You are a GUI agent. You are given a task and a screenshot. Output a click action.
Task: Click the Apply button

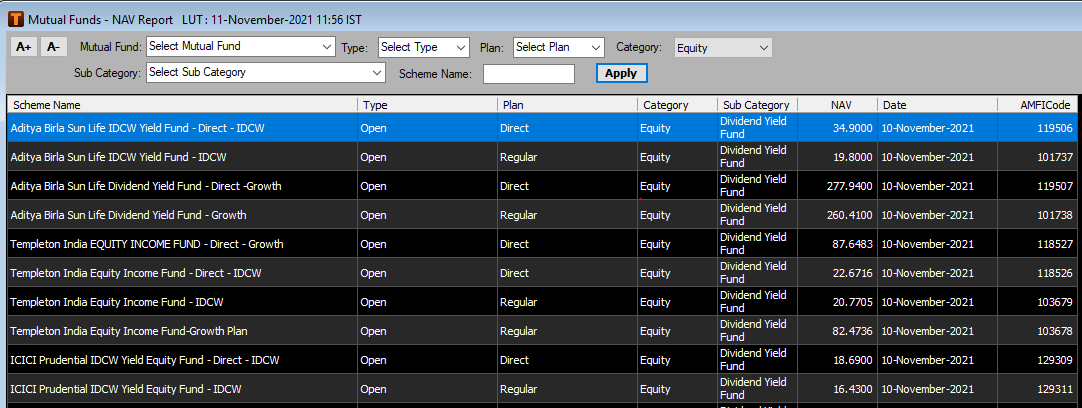click(621, 73)
